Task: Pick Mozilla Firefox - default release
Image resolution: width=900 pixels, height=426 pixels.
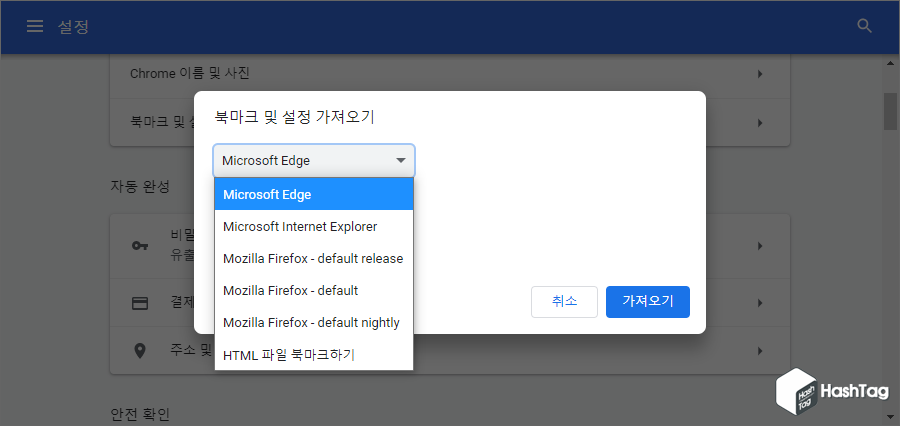Action: coord(314,258)
